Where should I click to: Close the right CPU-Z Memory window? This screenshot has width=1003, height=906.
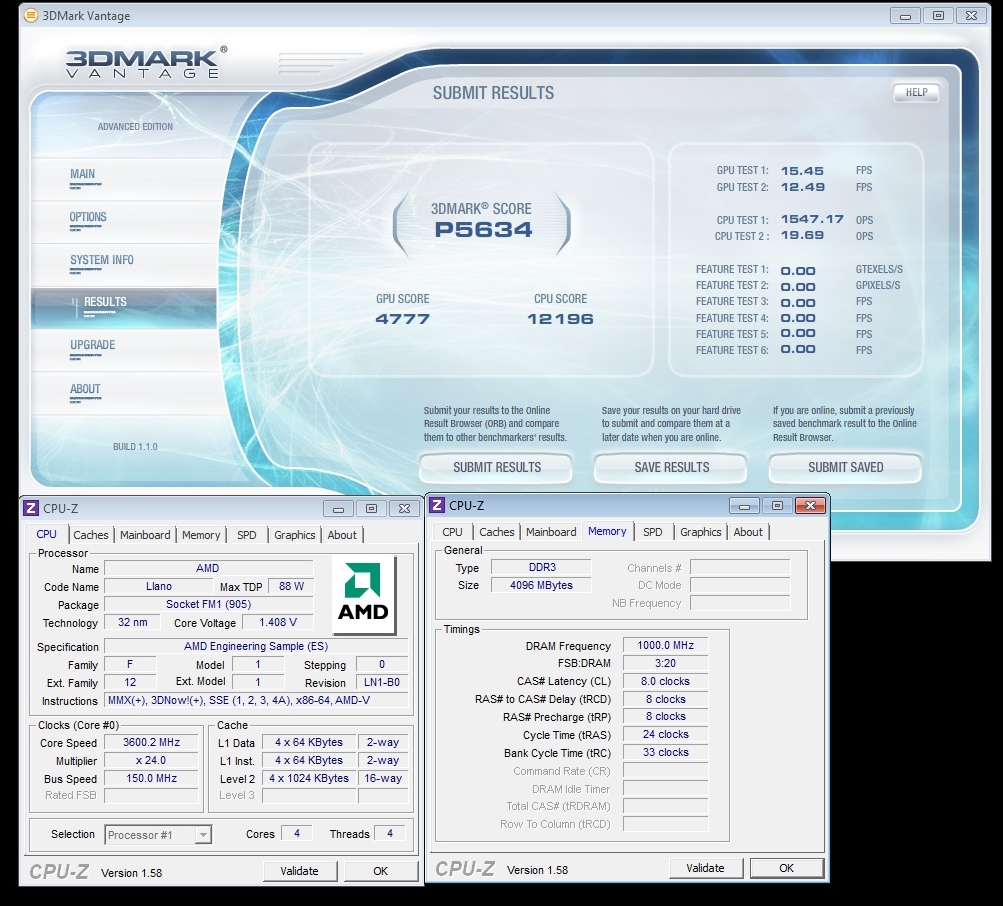click(x=810, y=505)
